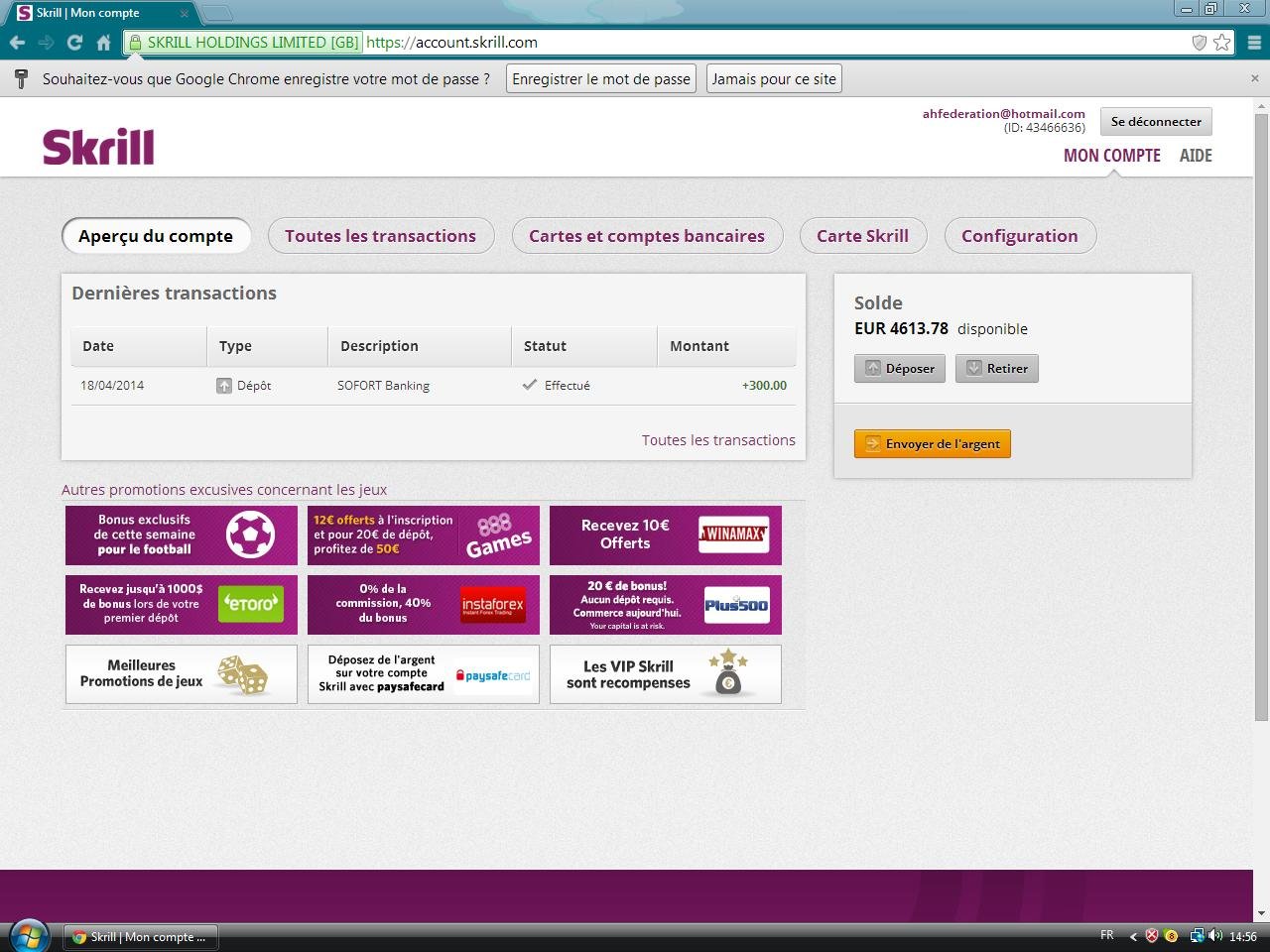
Task: Click the home icon in browser toolbar
Action: coord(103,43)
